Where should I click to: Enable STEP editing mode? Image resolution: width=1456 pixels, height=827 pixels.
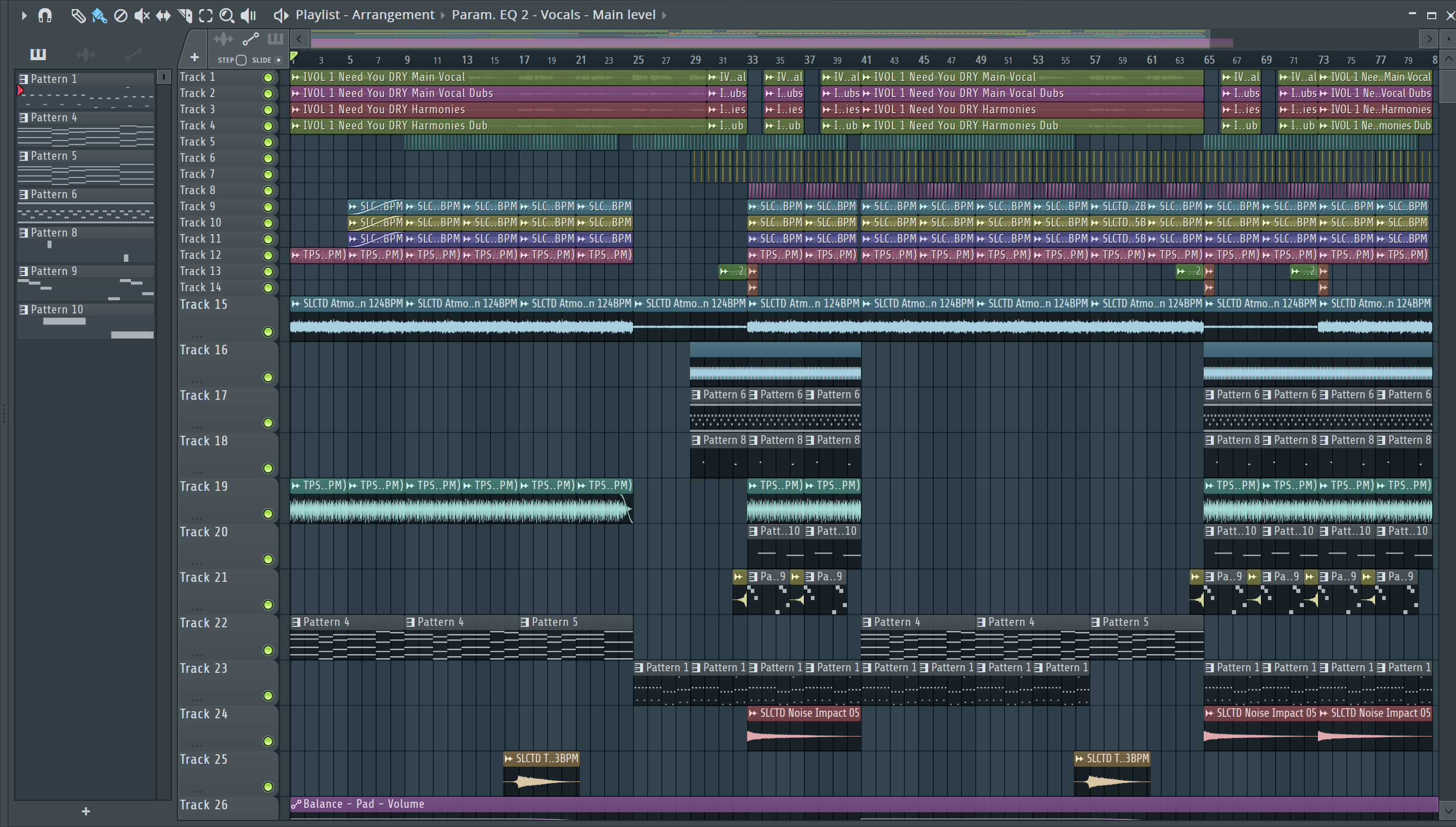click(x=241, y=60)
